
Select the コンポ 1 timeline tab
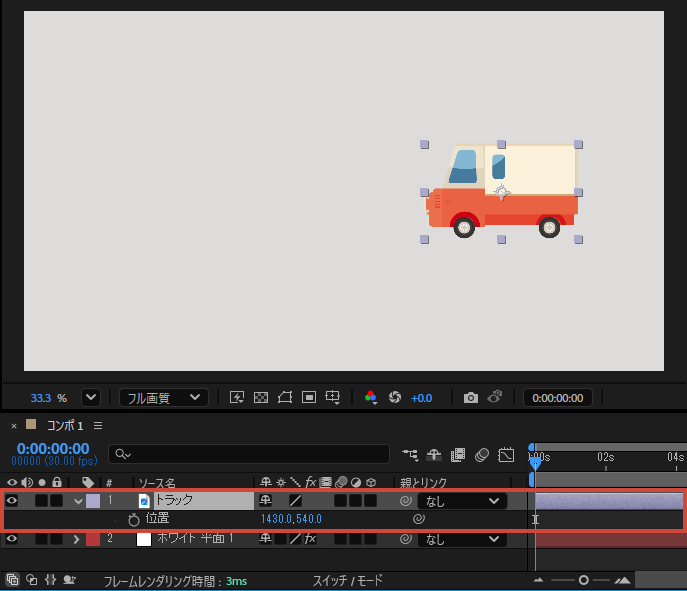click(65, 425)
